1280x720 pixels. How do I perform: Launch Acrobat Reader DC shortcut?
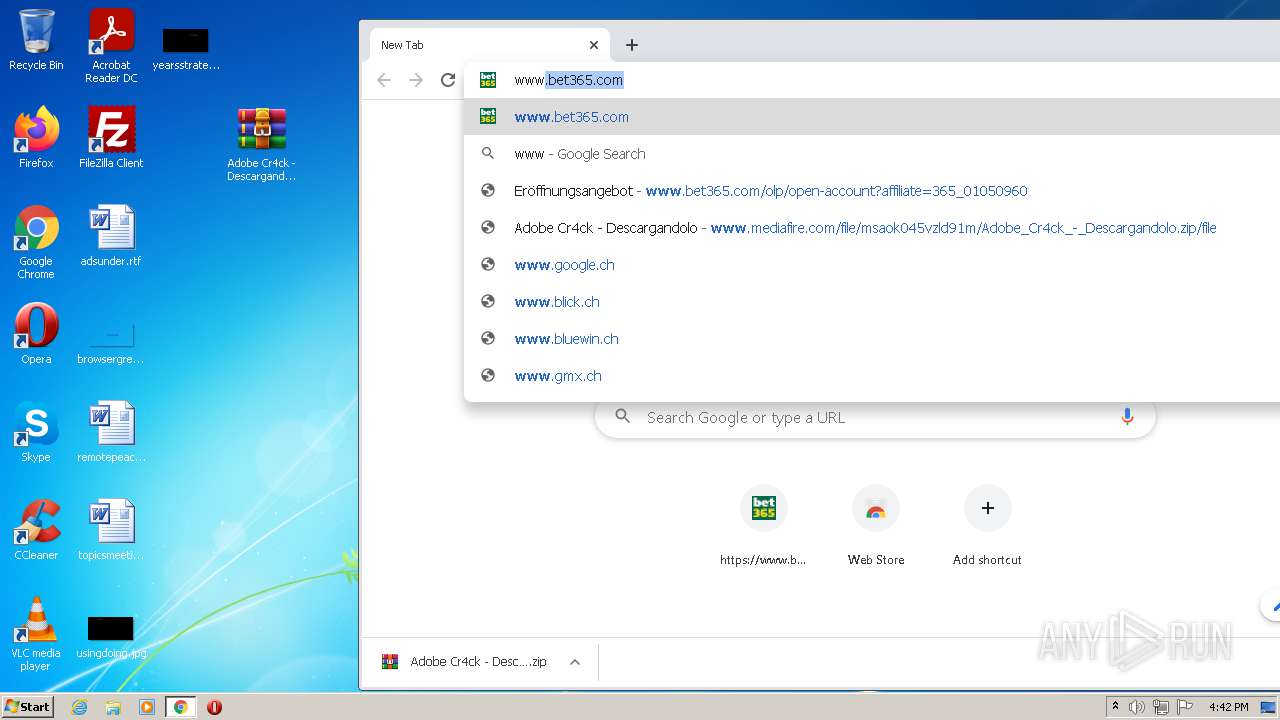click(x=111, y=46)
